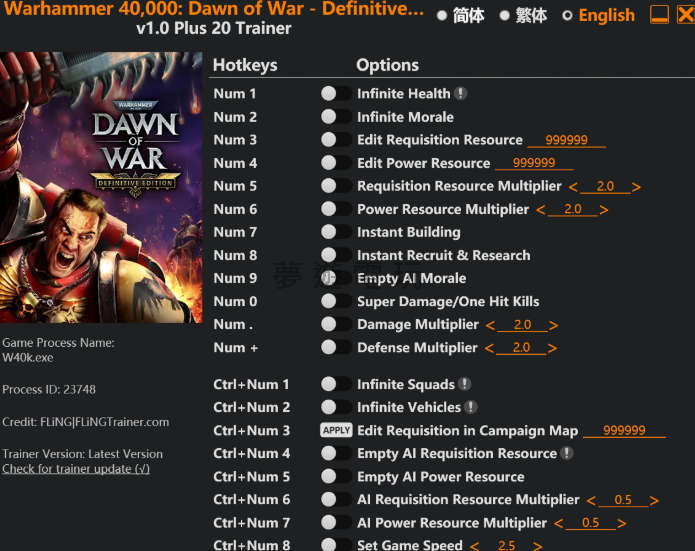Image resolution: width=695 pixels, height=551 pixels.
Task: Click APPLY for Campaign Map Requisition
Action: point(336,430)
